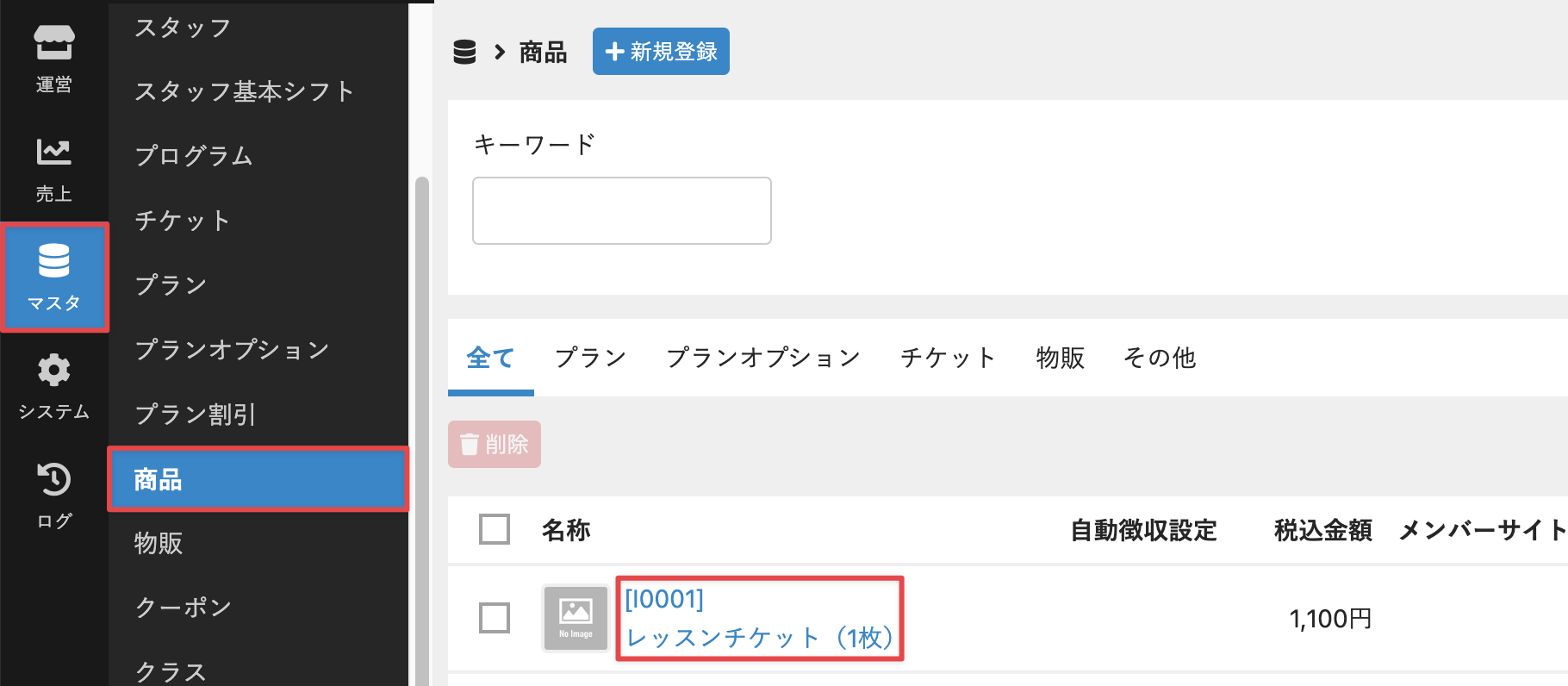
Task: Click the キーワード search input field
Action: click(621, 211)
